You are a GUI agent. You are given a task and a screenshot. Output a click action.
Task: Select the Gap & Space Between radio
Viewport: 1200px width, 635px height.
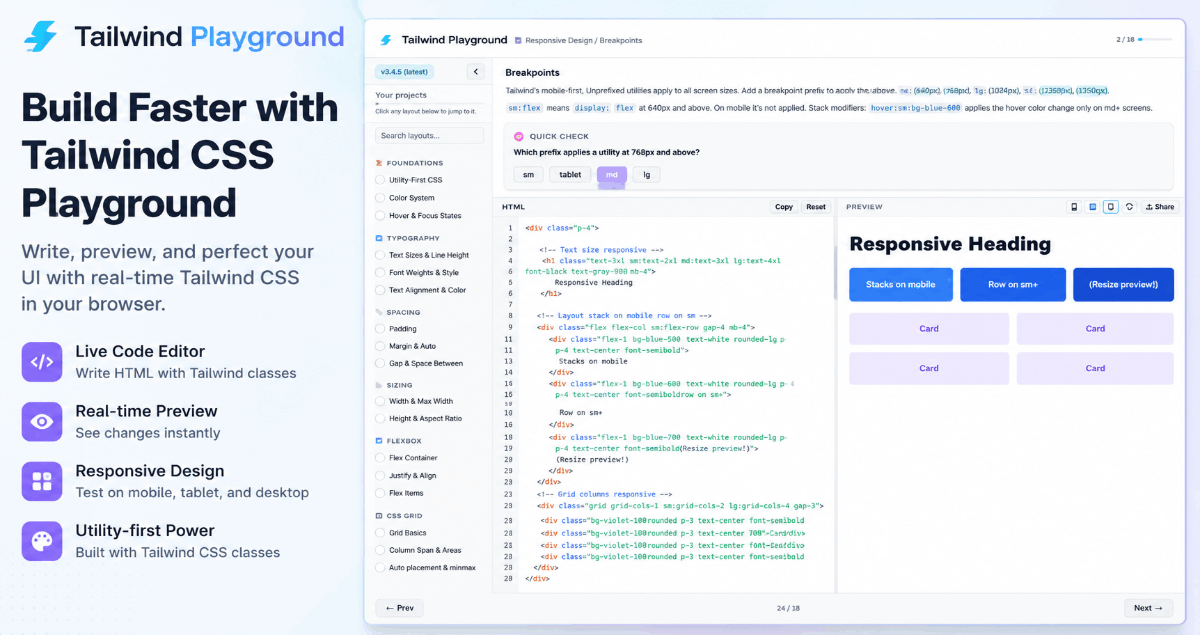tap(380, 363)
